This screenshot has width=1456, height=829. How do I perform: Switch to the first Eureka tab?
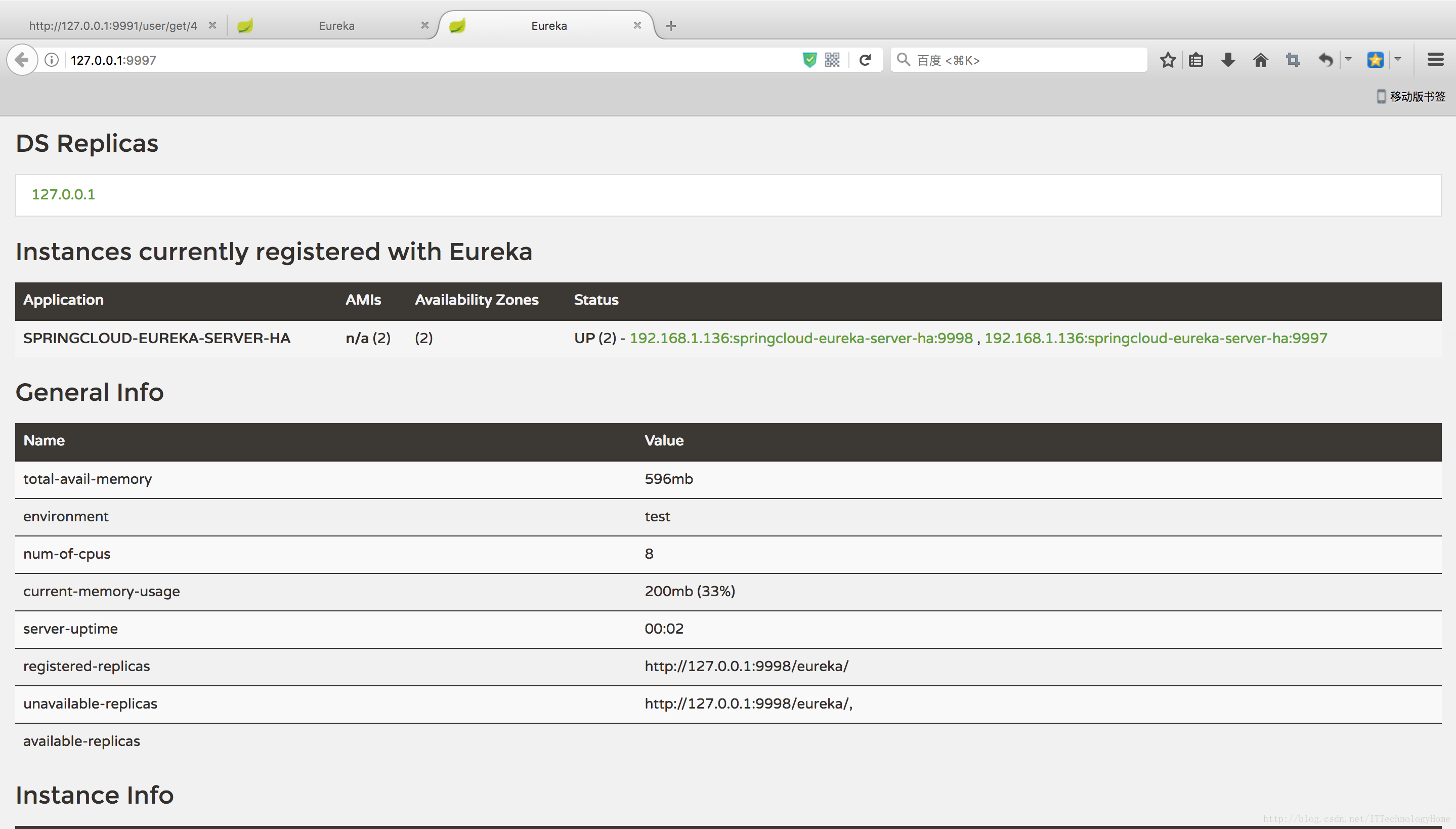(x=336, y=26)
